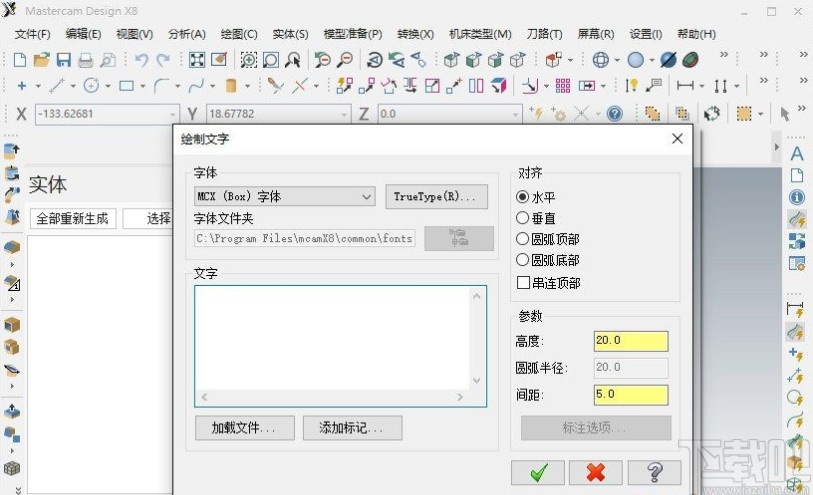Image resolution: width=813 pixels, height=495 pixels.
Task: Save using the floppy disk icon
Action: tap(63, 60)
